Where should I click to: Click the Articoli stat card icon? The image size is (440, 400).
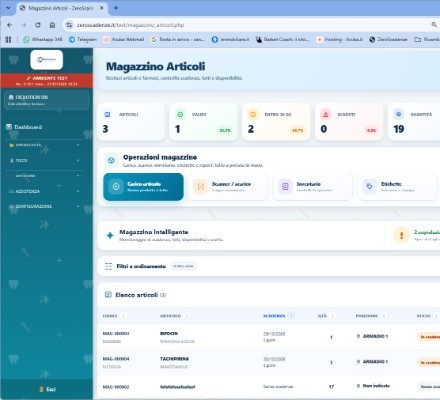click(x=107, y=114)
